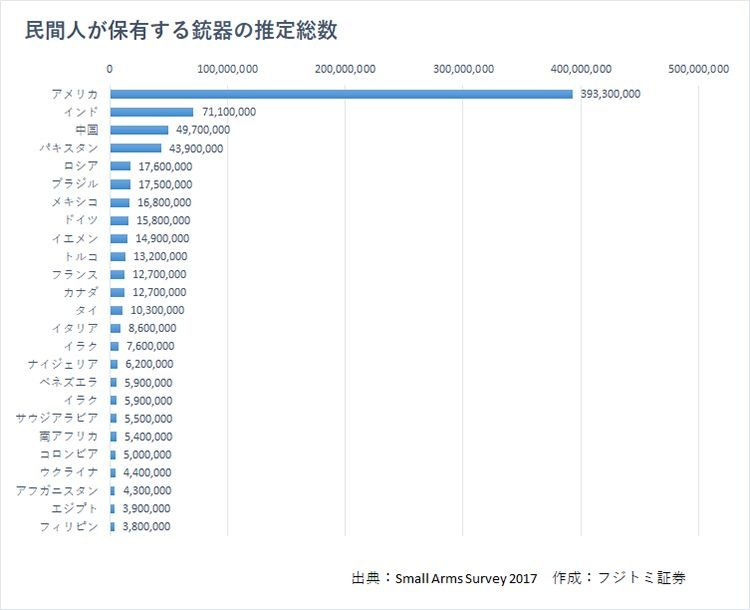Click the Small Arms Survey 2017 source text
The image size is (750, 610).
tap(466, 579)
